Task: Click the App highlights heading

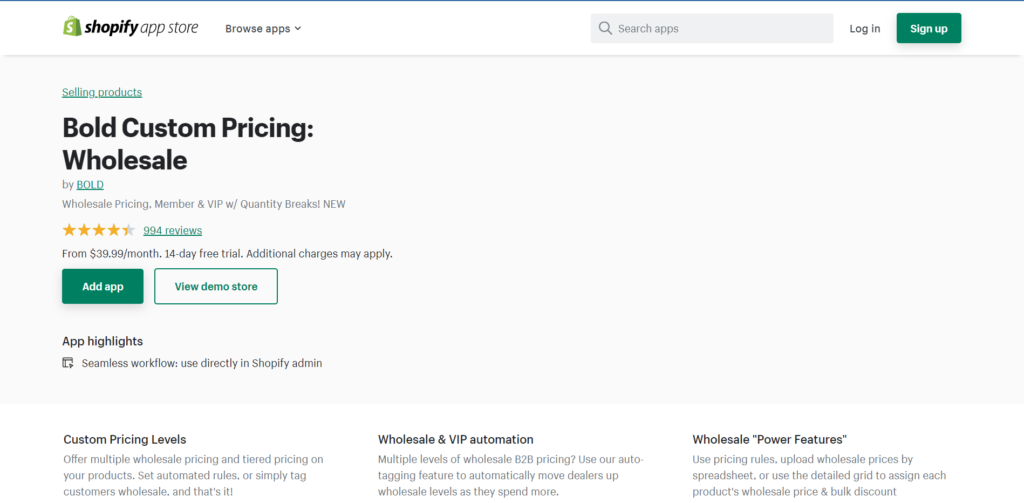Action: point(102,341)
